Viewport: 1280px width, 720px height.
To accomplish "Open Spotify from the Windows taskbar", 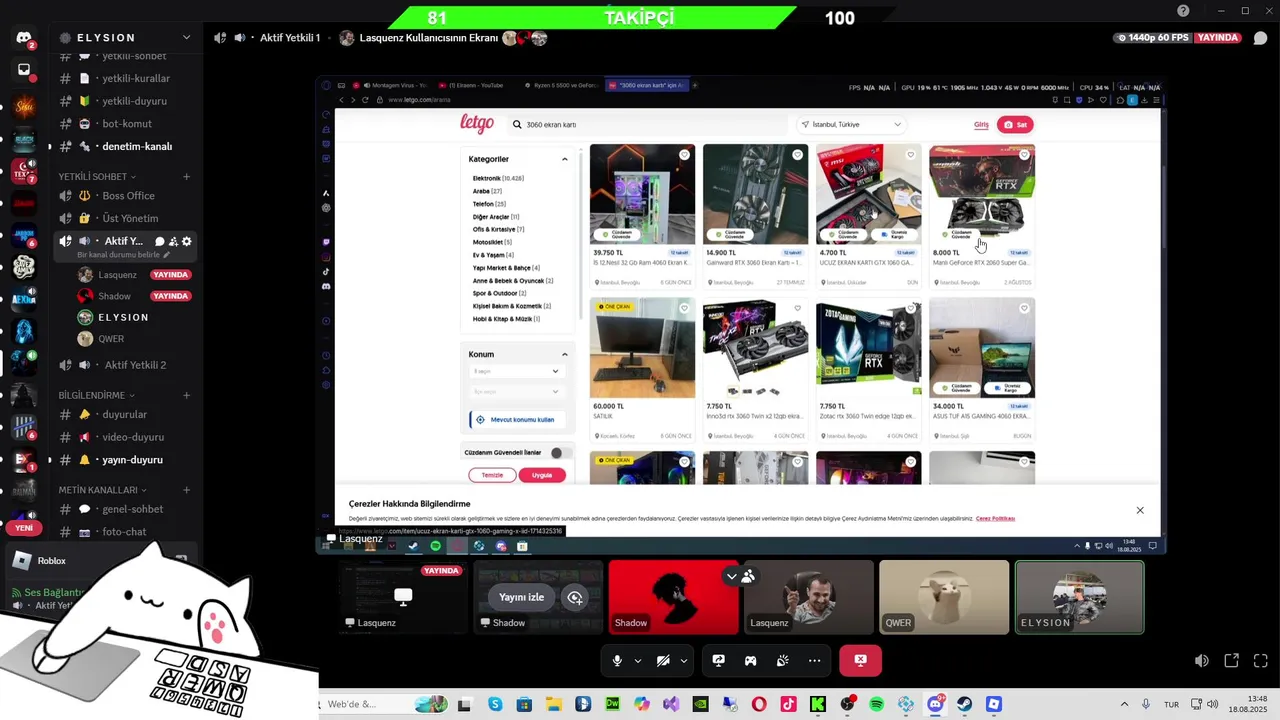I will pyautogui.click(x=877, y=704).
